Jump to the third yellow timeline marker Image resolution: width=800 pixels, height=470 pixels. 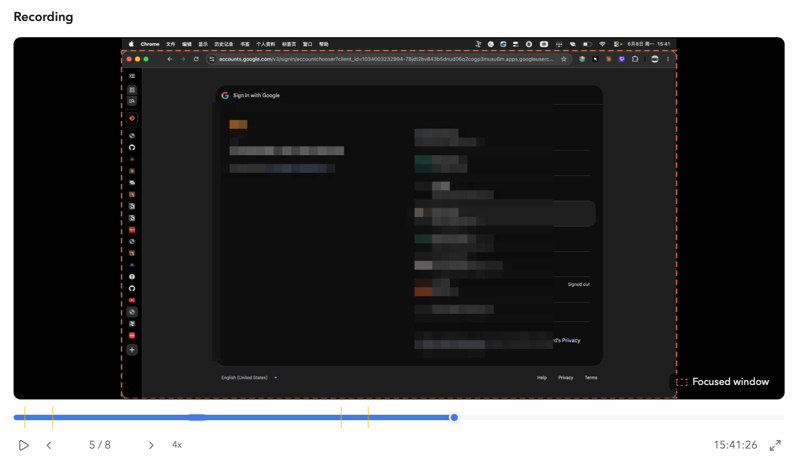click(x=341, y=417)
